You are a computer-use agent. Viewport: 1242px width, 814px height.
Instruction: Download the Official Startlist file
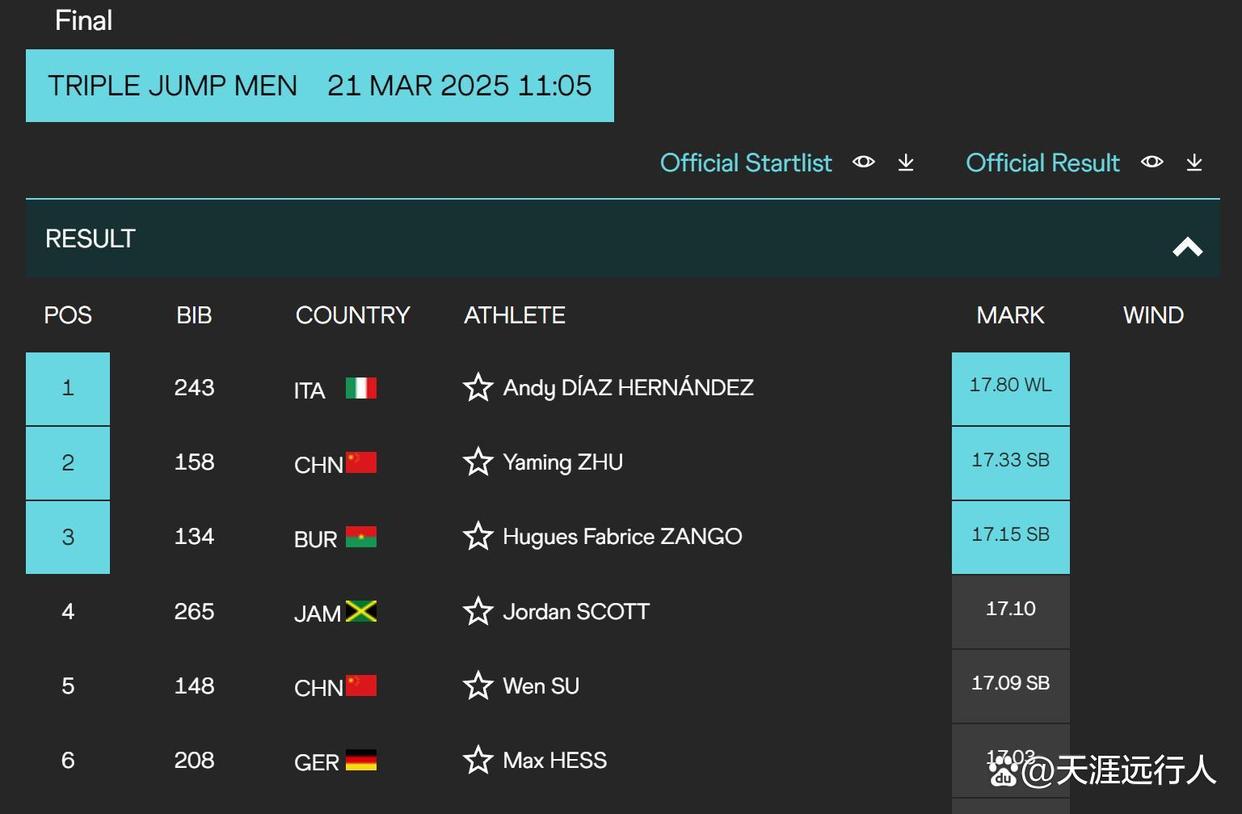pyautogui.click(x=906, y=162)
